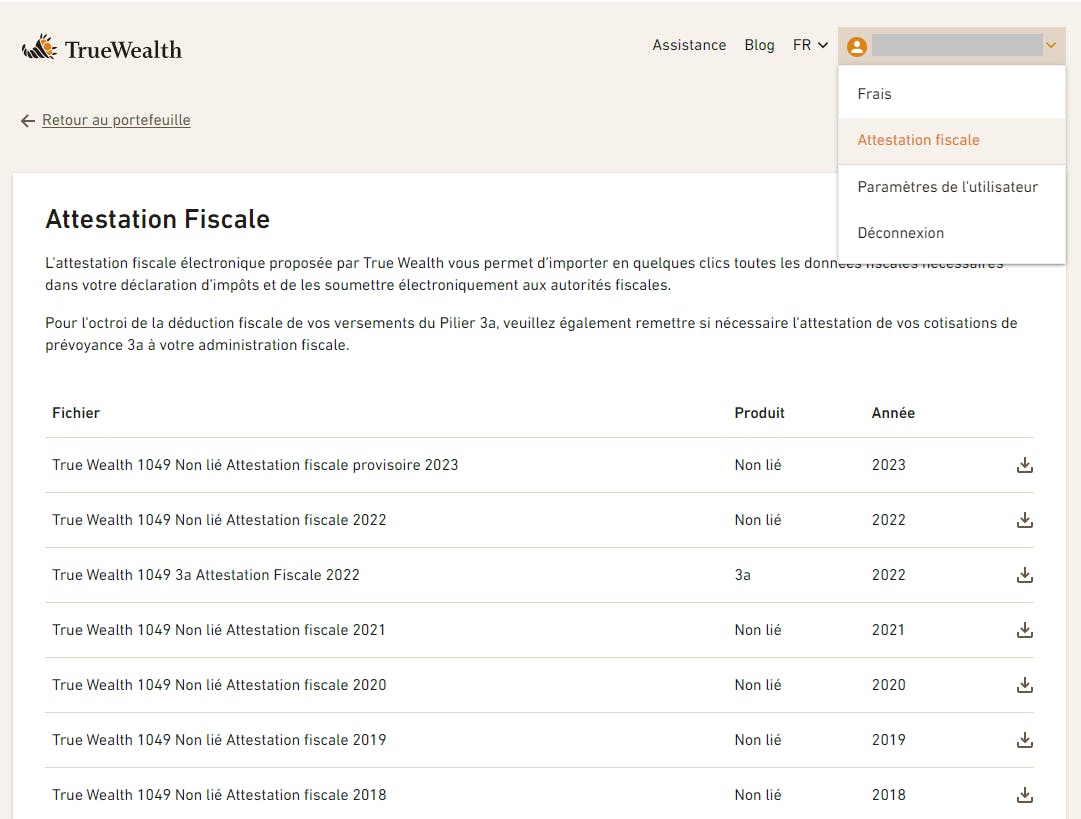Select 'True Wealth 1049 Non lié Attestation fiscale 2021'
Viewport: 1081px width, 819px height.
pyautogui.click(x=219, y=630)
